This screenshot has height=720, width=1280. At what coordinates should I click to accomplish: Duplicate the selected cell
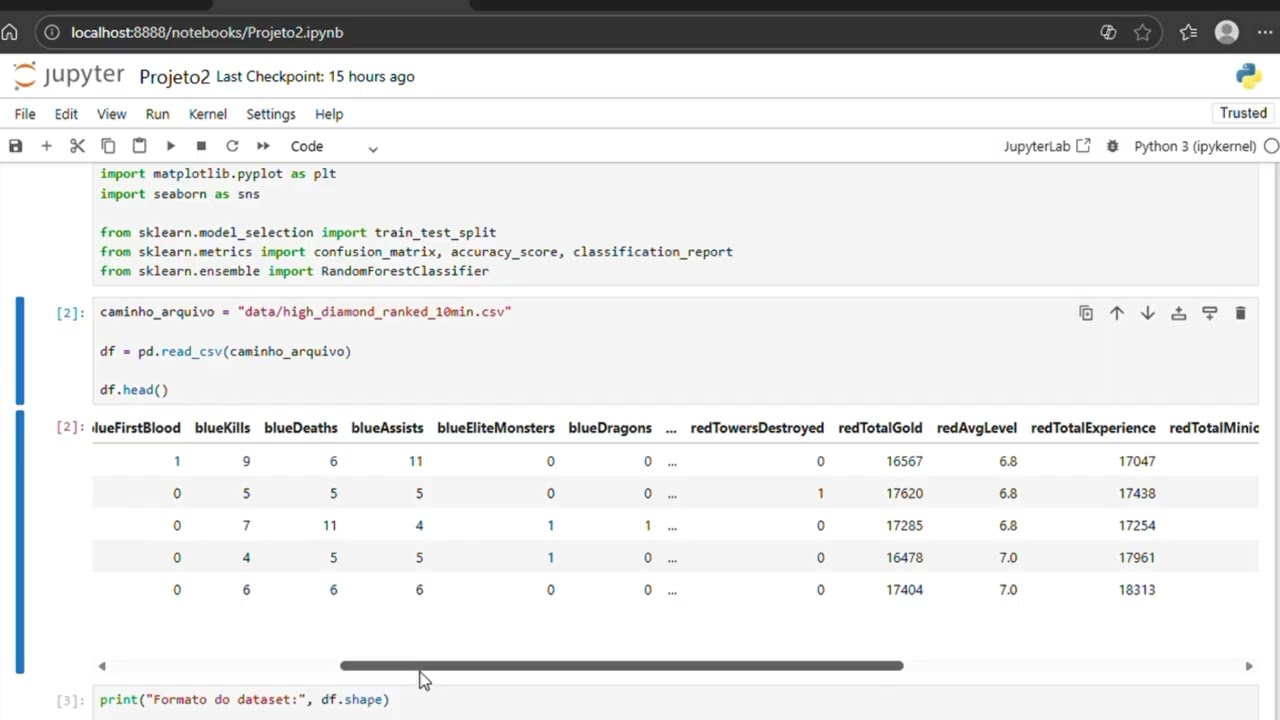click(1086, 313)
